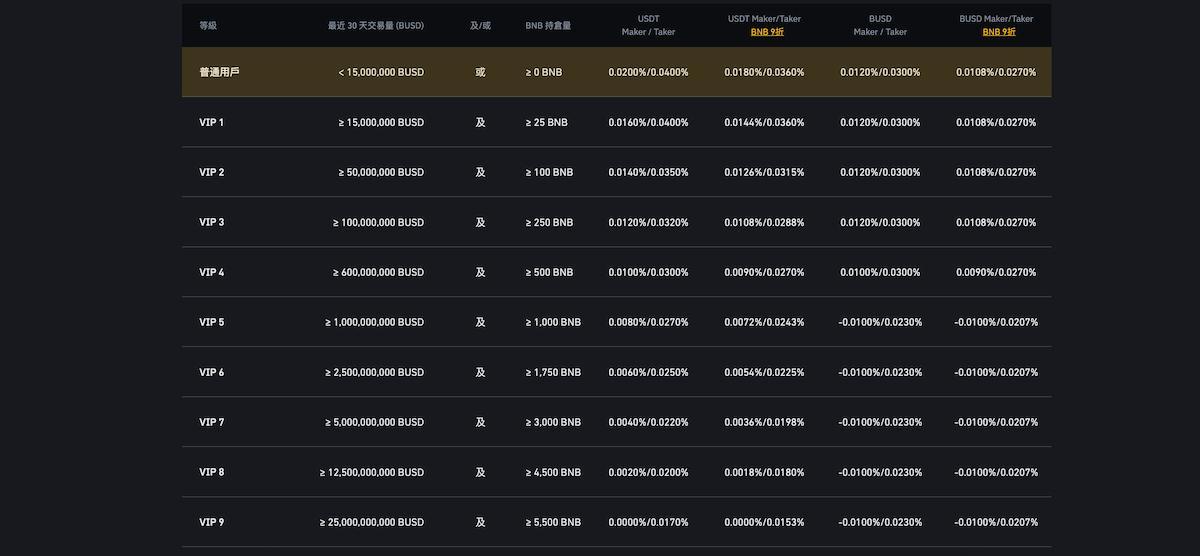Screen dimensions: 1200x556
Task: Click the ≥ 25,000,000,000 BUSD volume cell
Action: click(x=372, y=522)
